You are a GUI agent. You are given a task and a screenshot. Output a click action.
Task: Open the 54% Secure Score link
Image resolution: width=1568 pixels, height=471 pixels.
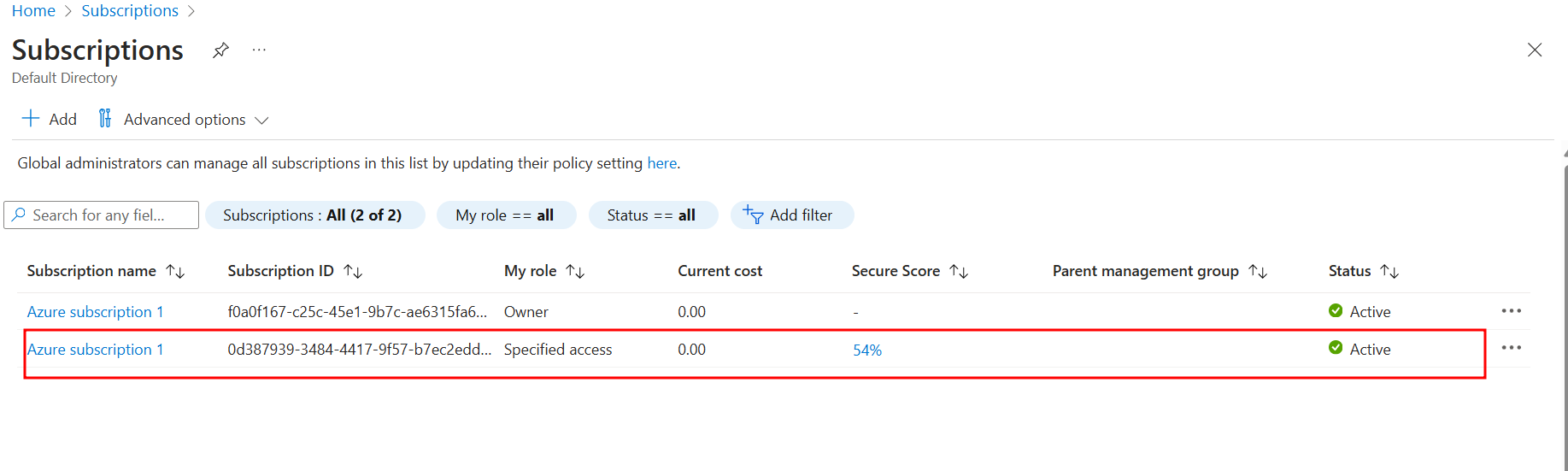(866, 350)
